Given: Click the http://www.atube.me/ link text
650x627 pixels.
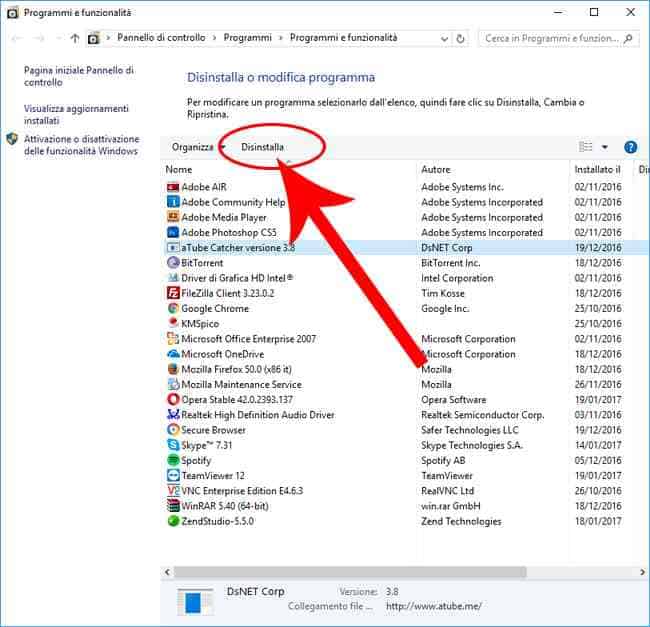Looking at the screenshot, I should click(434, 606).
